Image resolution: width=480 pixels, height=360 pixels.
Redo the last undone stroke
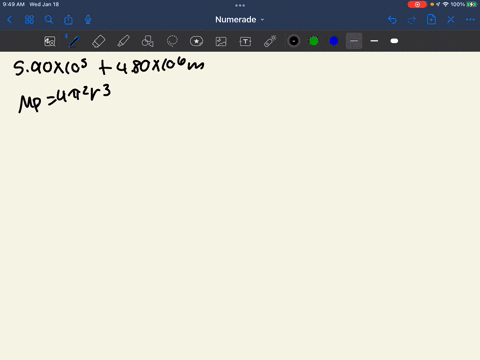[x=412, y=20]
